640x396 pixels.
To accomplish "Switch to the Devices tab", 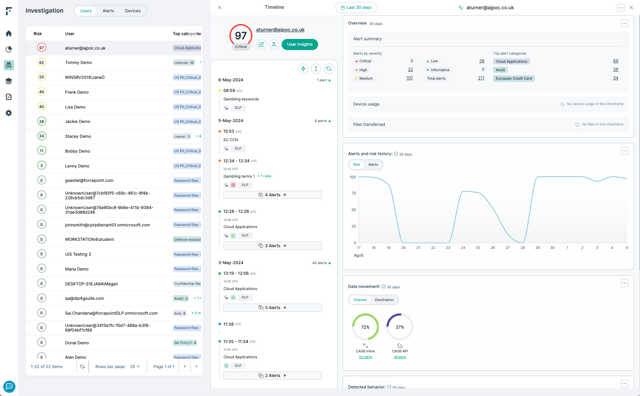I will click(133, 11).
